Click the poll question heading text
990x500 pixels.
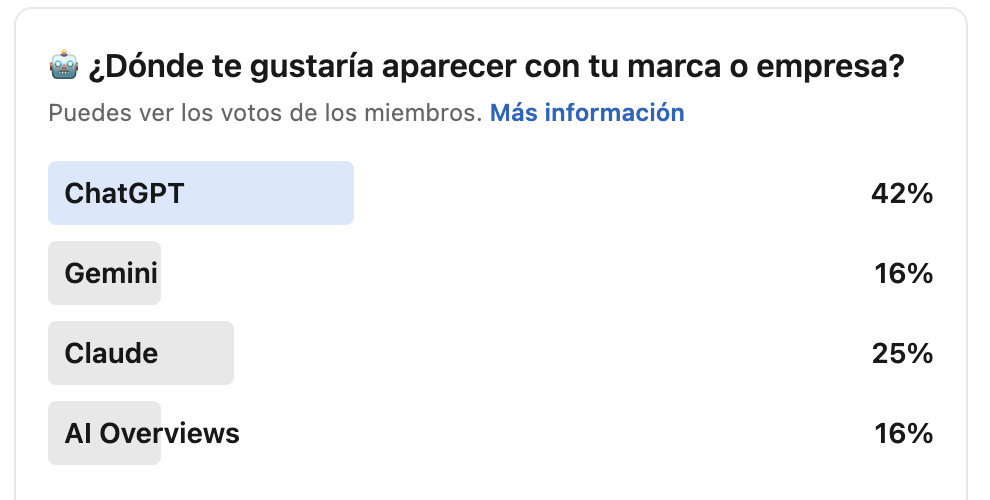[x=497, y=67]
